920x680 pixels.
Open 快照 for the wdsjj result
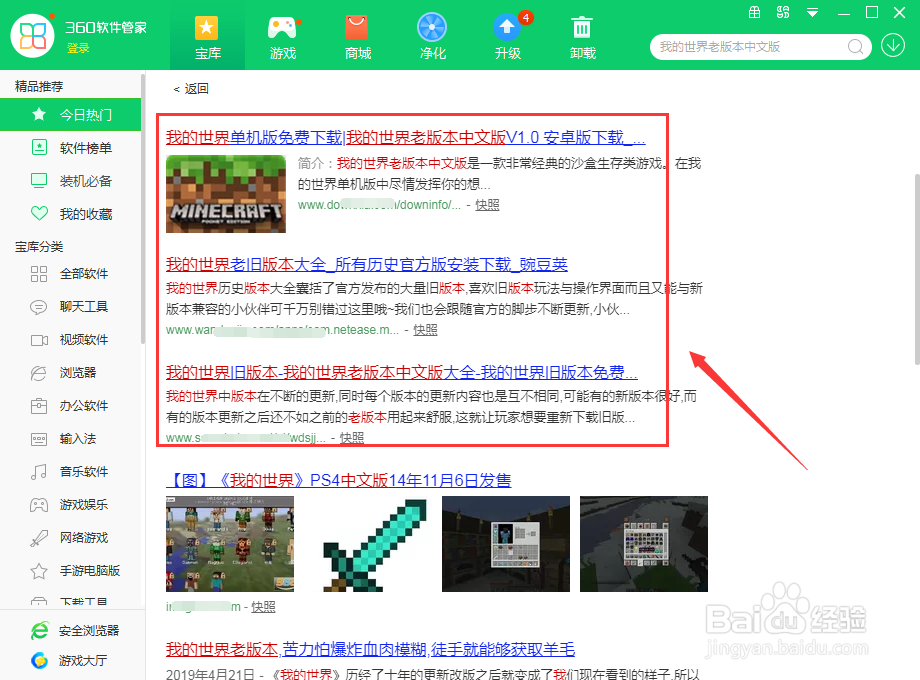click(352, 438)
